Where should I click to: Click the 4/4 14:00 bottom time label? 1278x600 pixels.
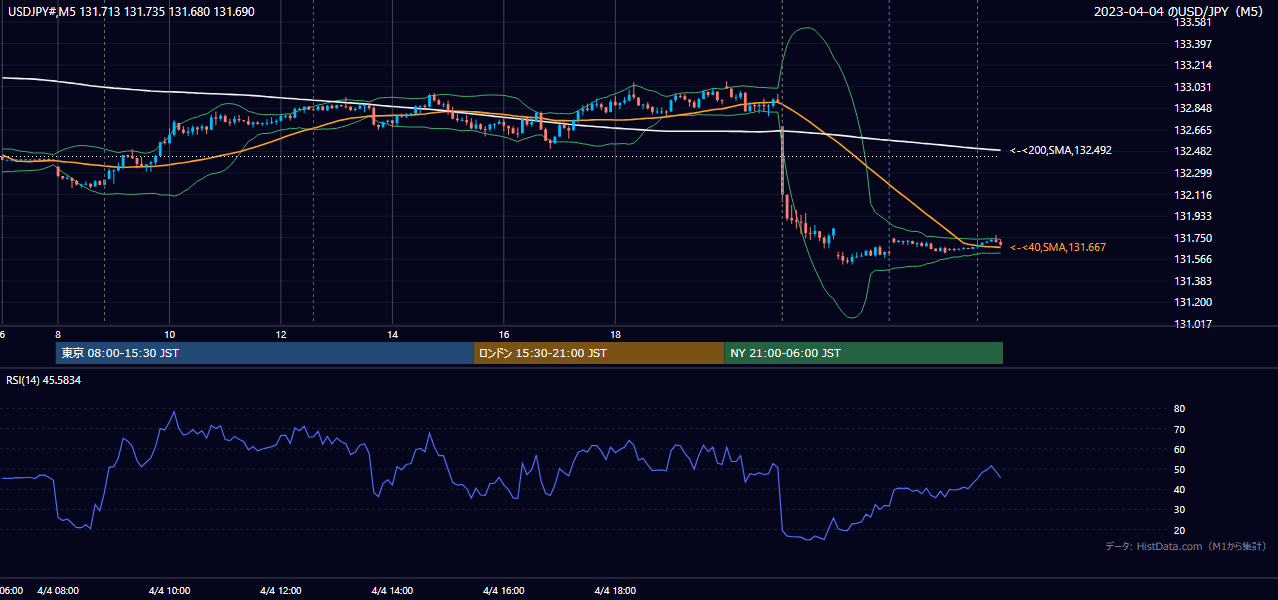pos(392,590)
